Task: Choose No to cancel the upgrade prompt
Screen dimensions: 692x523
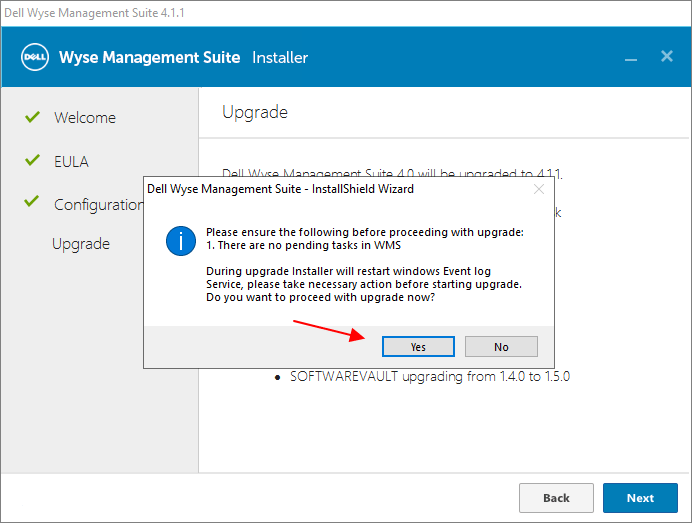Action: point(501,346)
